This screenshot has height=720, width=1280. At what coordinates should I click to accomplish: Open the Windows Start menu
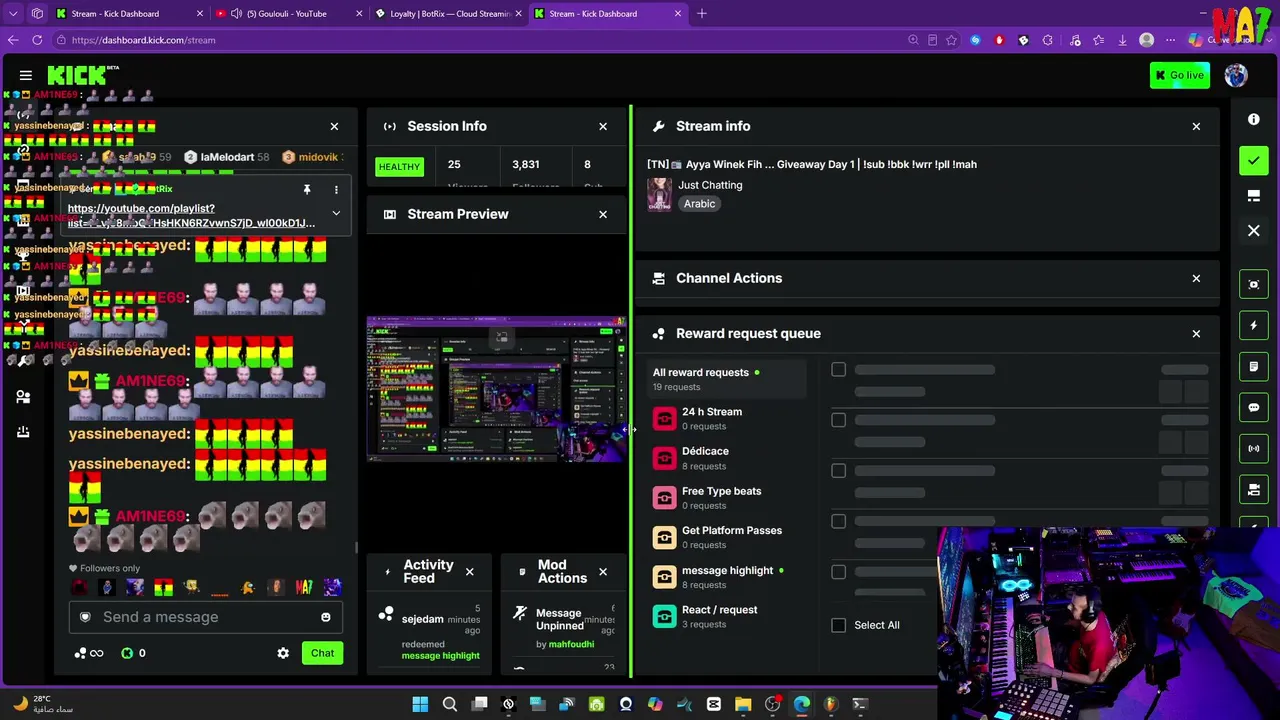(420, 704)
